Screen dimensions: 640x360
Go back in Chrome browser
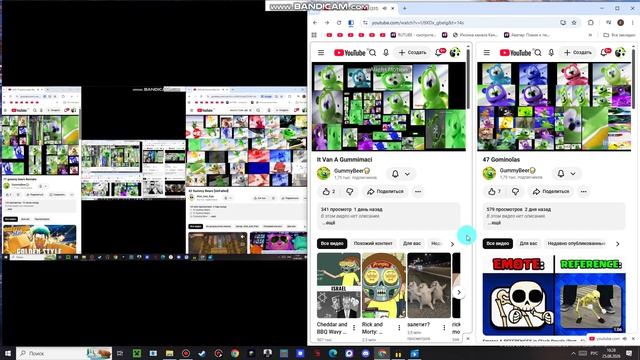315,23
